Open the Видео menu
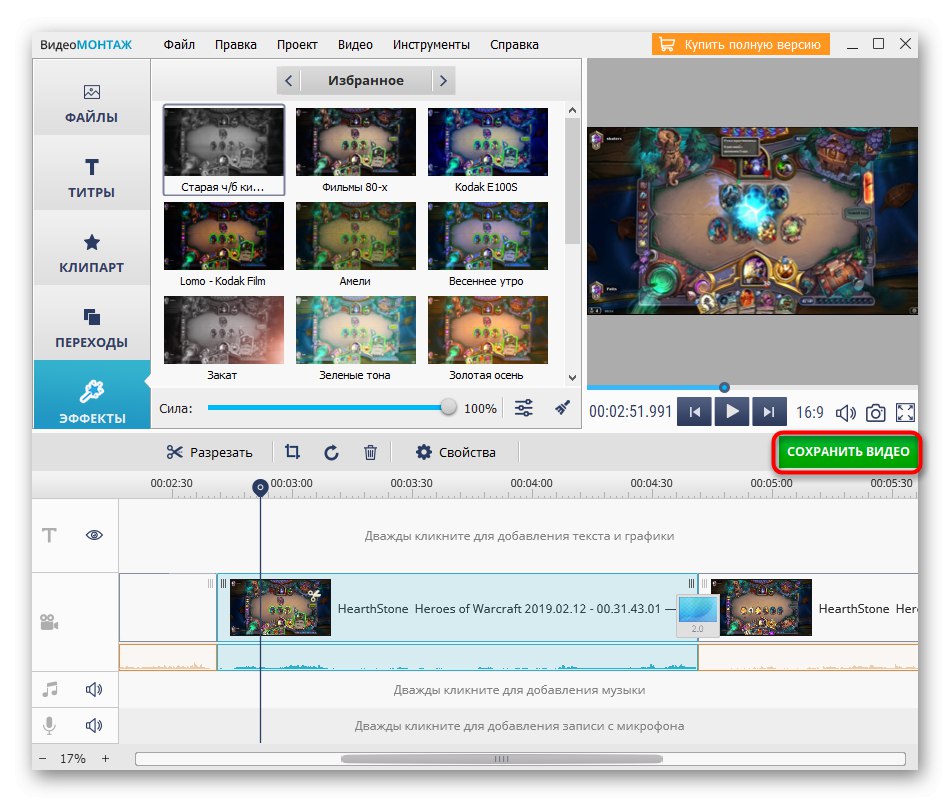 coord(355,45)
